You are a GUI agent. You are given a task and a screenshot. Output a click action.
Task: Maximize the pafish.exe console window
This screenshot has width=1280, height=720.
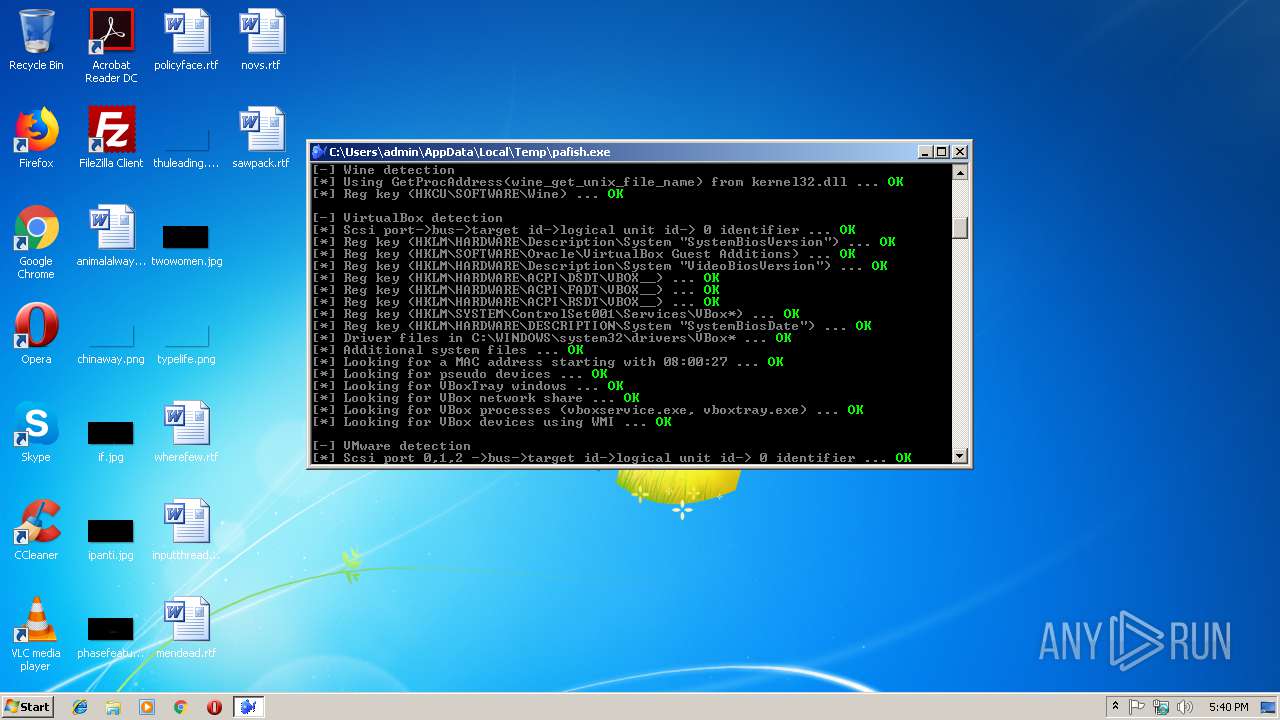tap(942, 152)
